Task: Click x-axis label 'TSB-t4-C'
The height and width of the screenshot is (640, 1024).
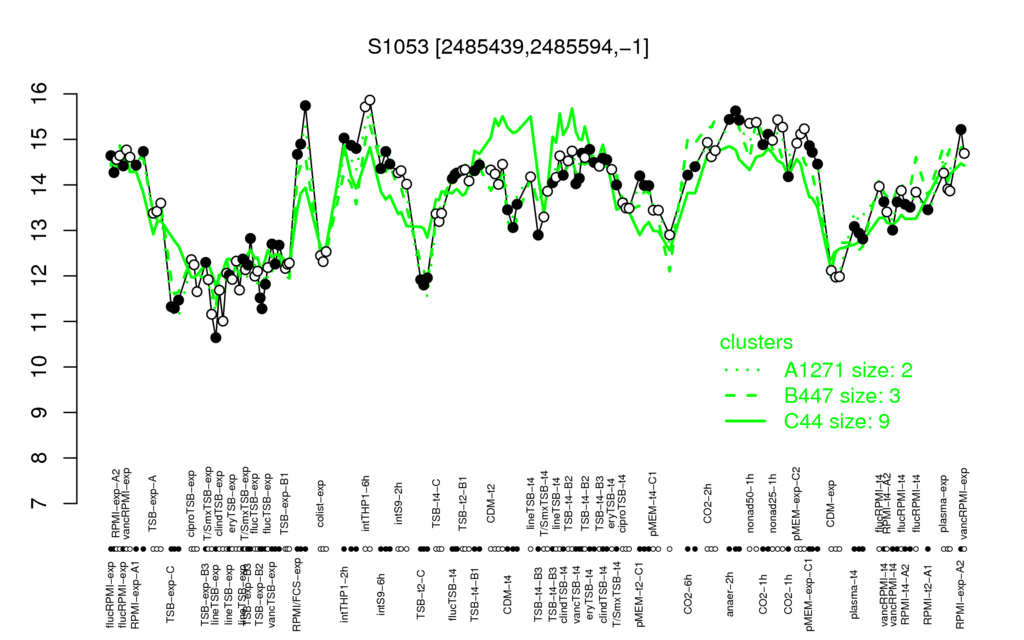Action: (437, 503)
